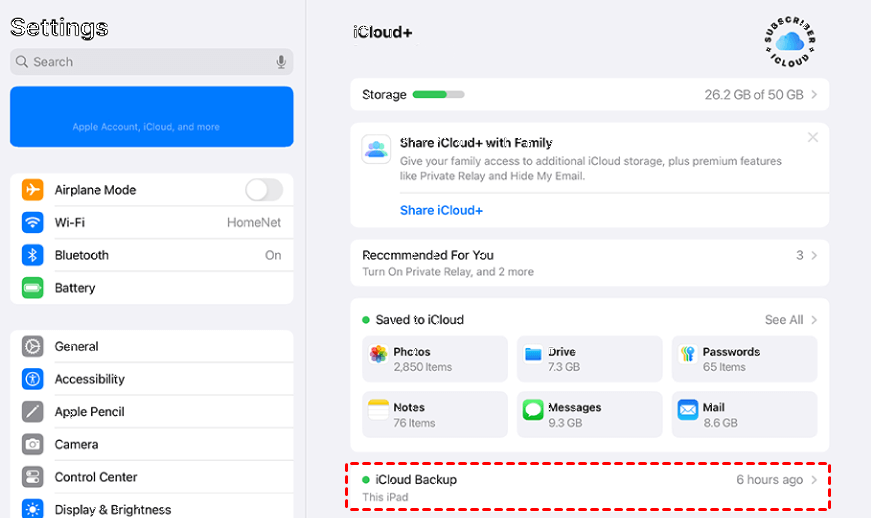Click the Accessibility icon

[32, 379]
